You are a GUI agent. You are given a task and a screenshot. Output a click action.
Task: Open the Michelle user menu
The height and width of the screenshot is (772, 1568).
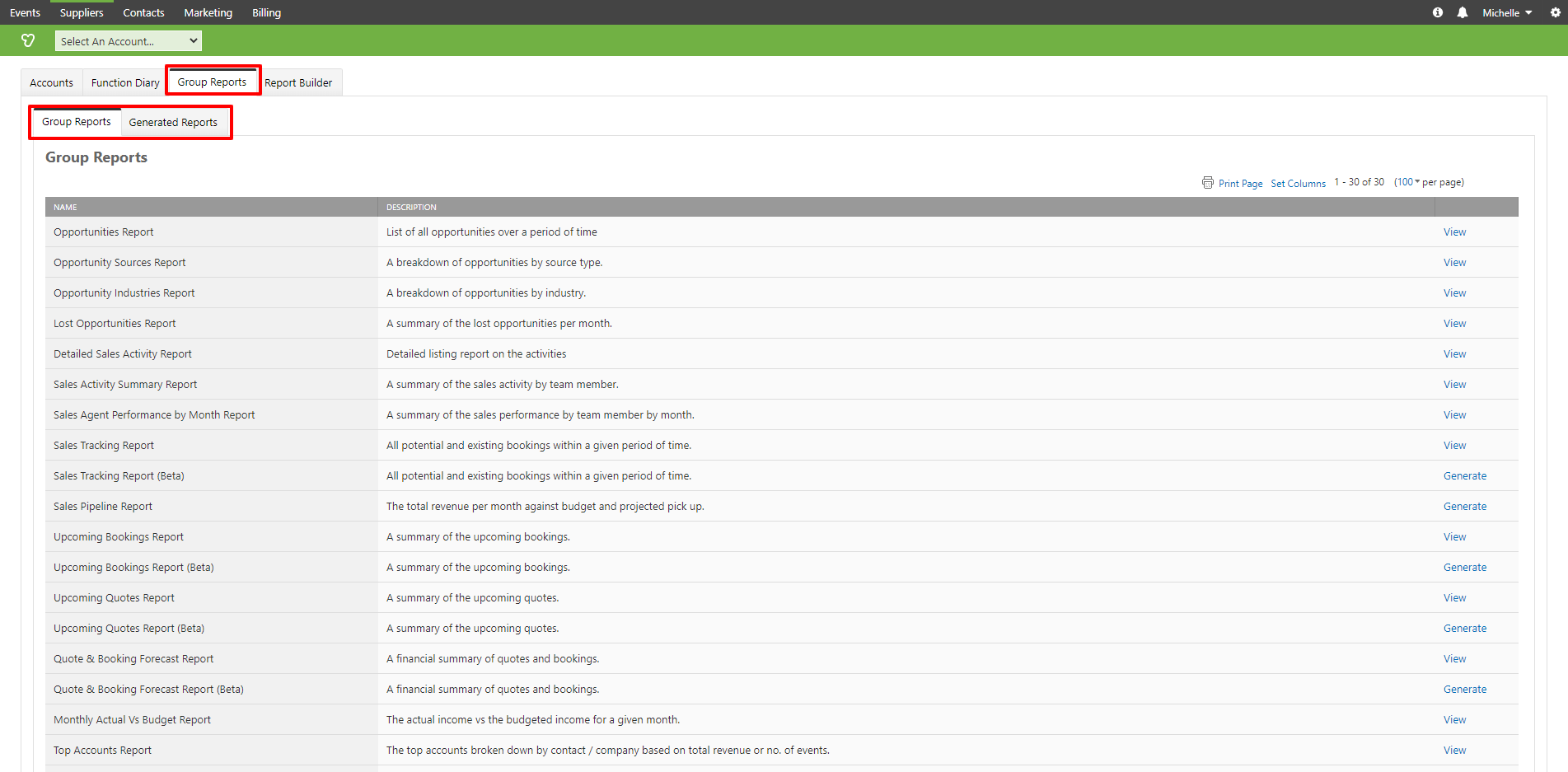coord(1507,12)
